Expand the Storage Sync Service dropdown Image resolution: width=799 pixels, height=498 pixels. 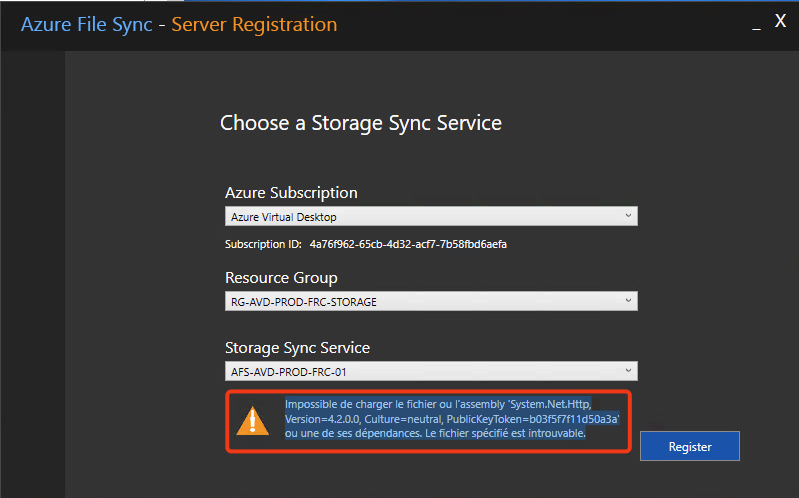tap(431, 371)
